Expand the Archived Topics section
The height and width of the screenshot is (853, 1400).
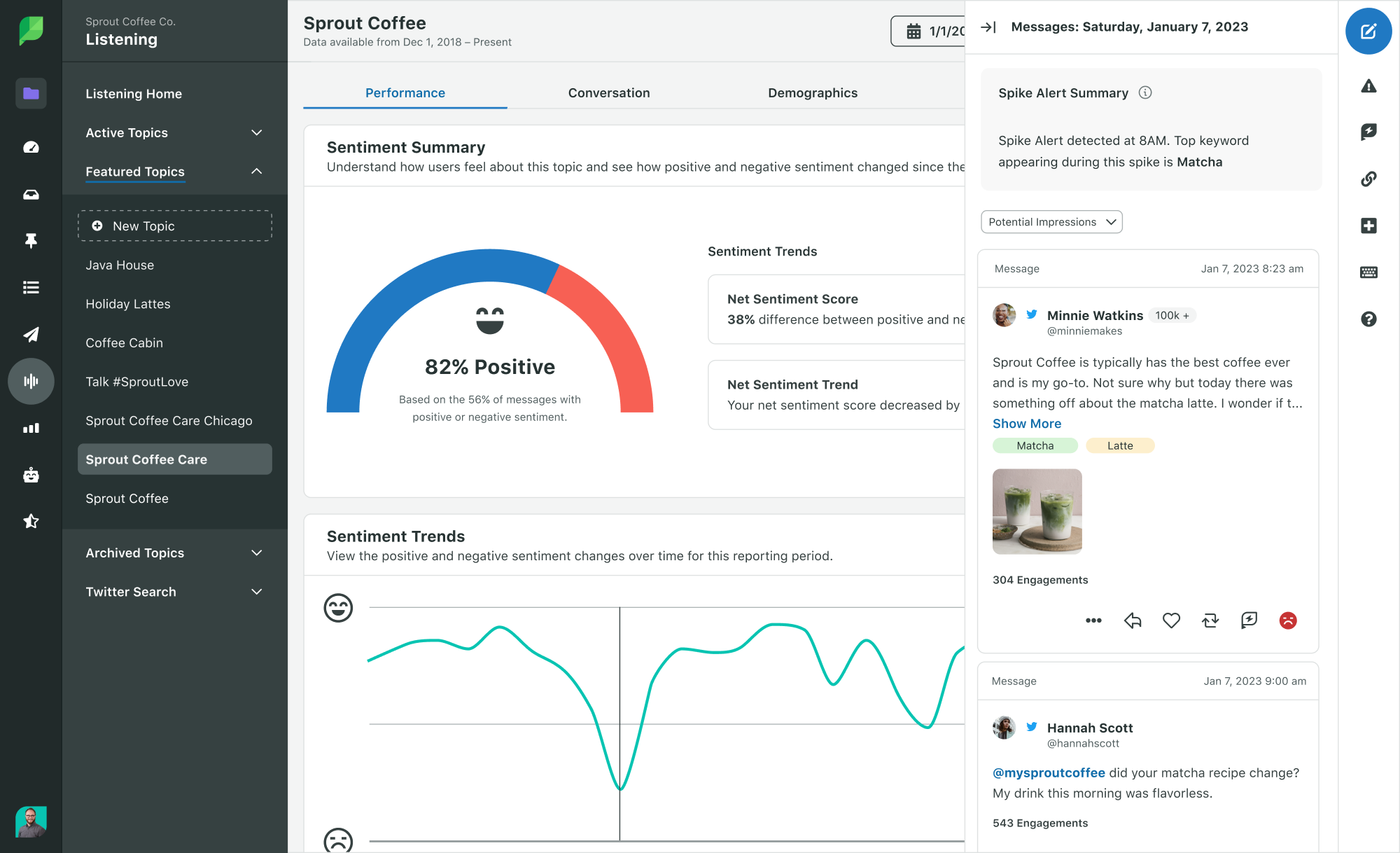258,553
